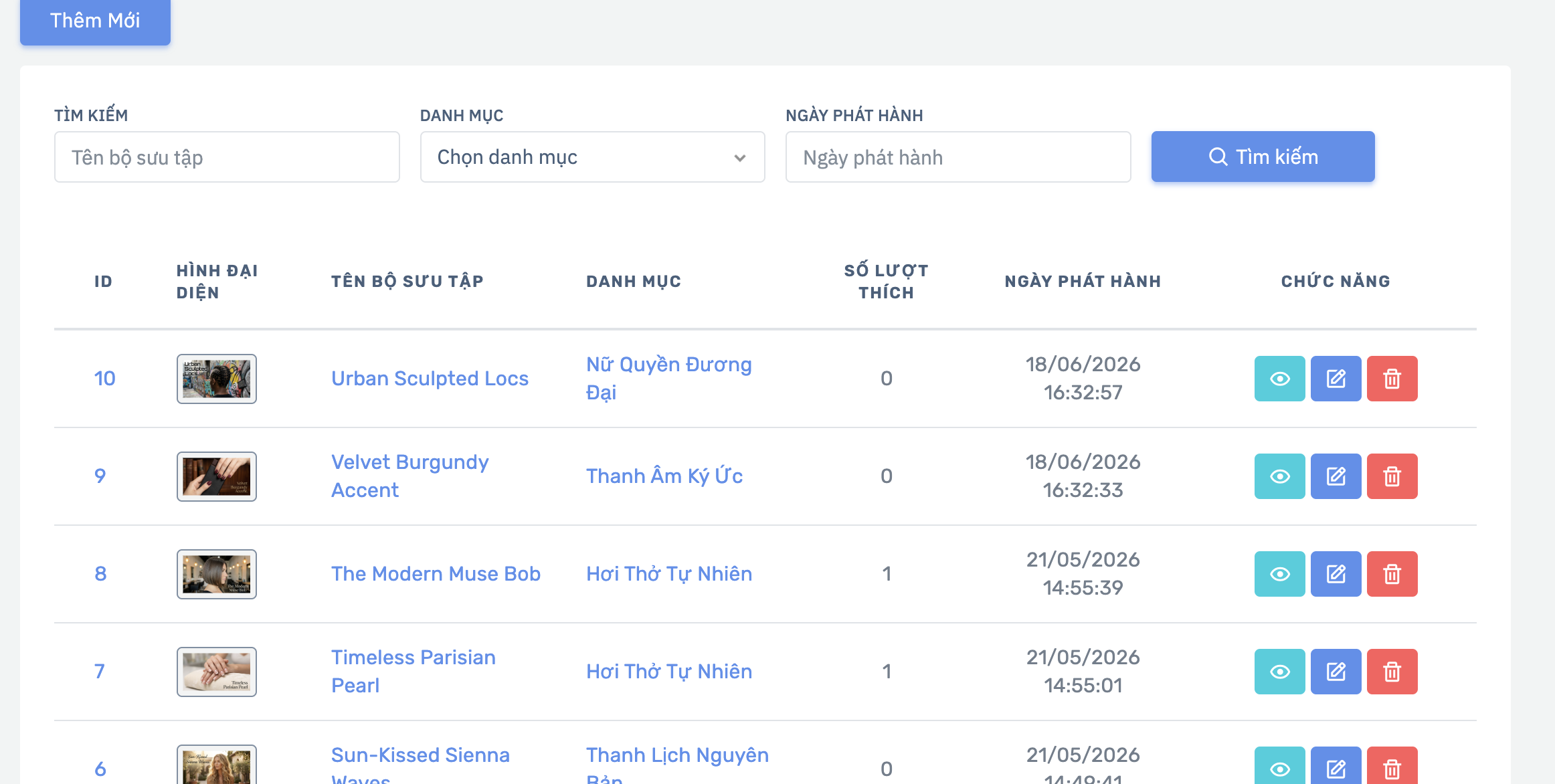Viewport: 1555px width, 784px height.
Task: View the Urban Sculpted Locs collection
Action: tap(1279, 379)
